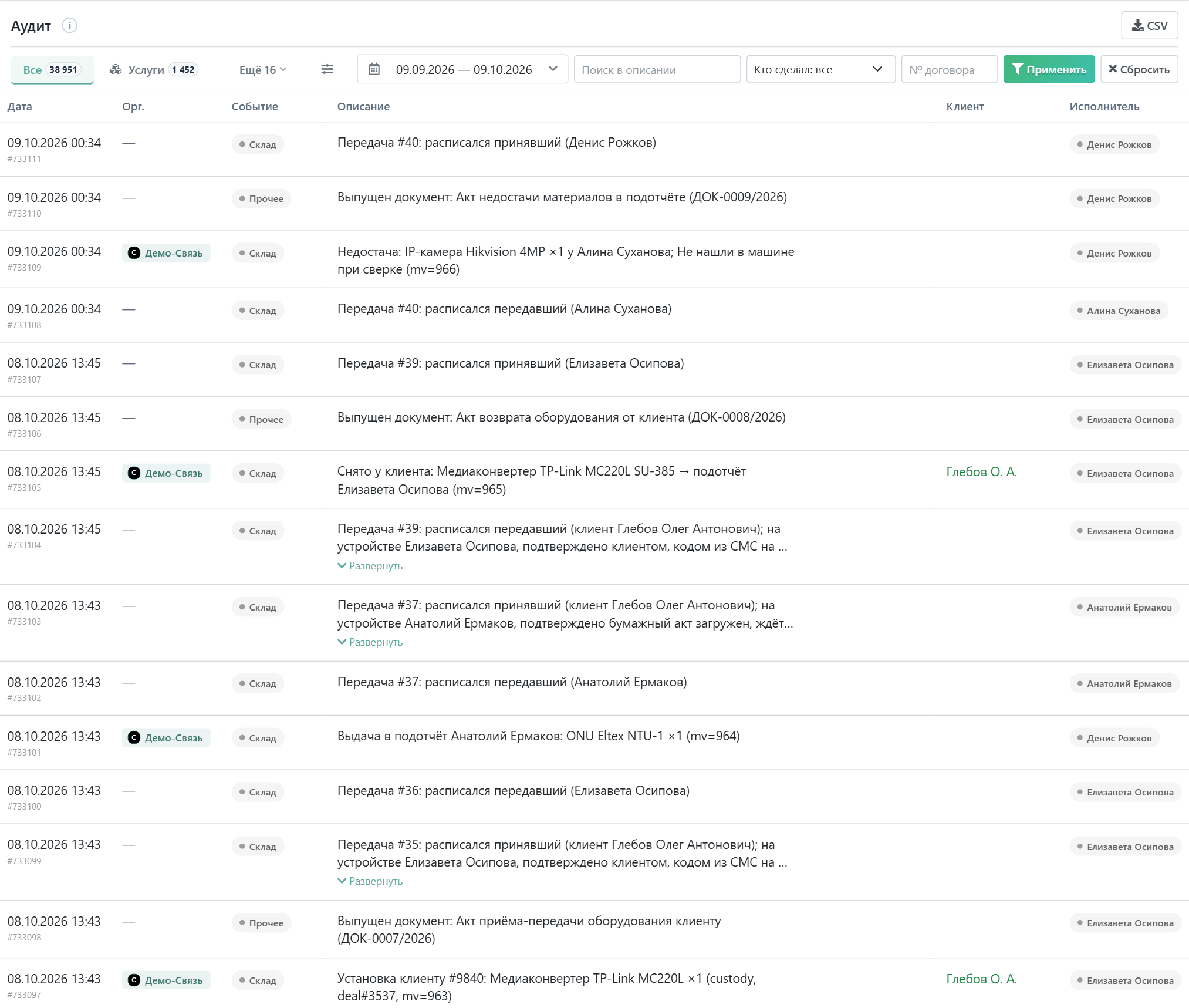The width and height of the screenshot is (1189, 1008).
Task: Click record ID #733108
Action: coord(25,325)
